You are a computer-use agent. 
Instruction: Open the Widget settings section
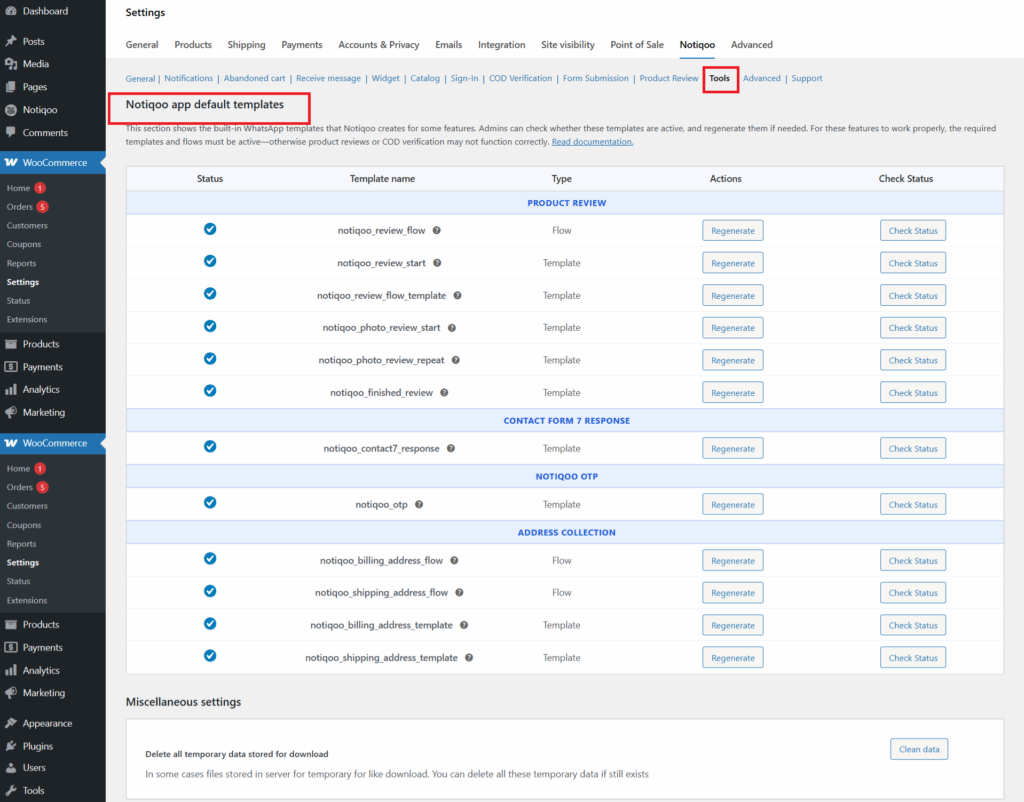(x=385, y=78)
